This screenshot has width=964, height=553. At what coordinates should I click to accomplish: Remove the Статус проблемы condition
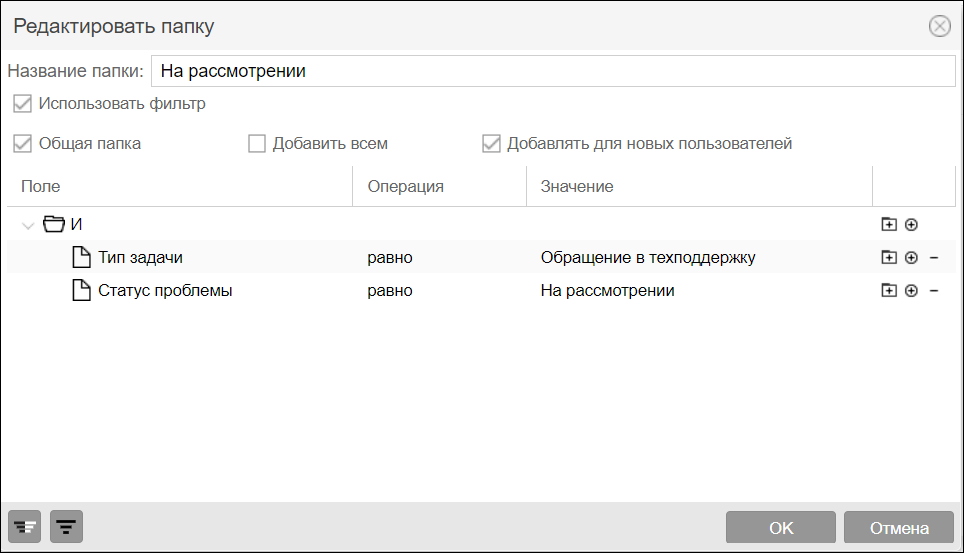pyautogui.click(x=934, y=291)
